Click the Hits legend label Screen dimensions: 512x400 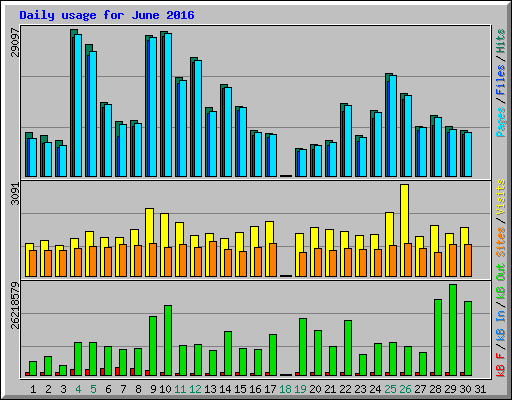pos(501,41)
